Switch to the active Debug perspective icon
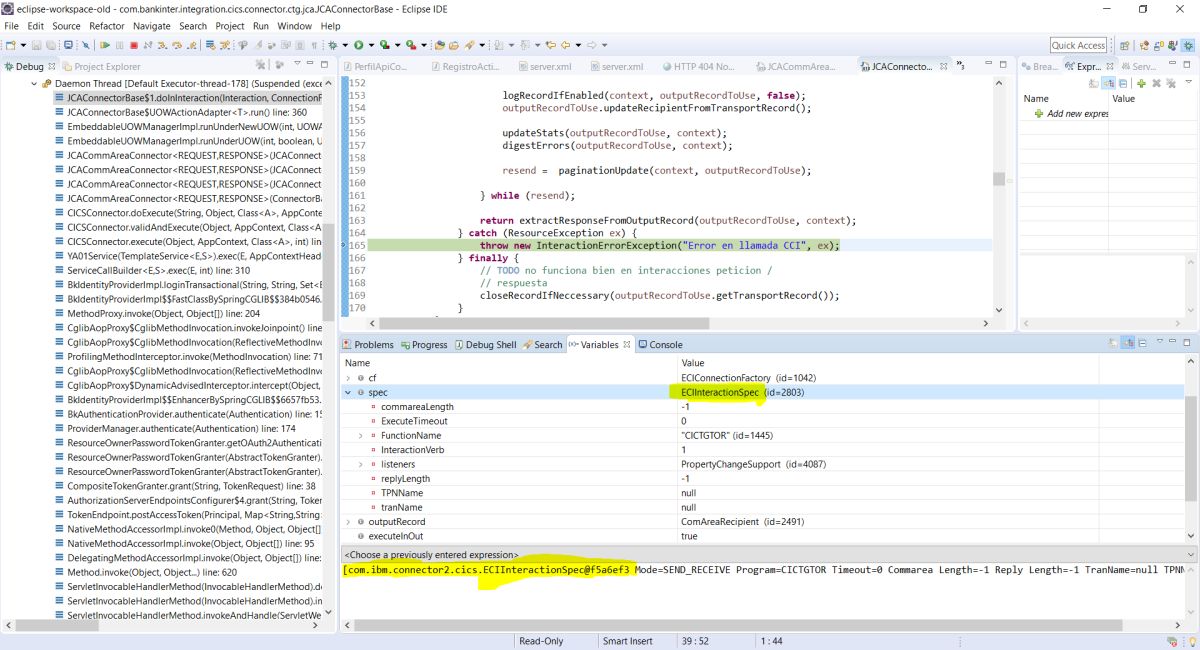The height and width of the screenshot is (650, 1200). 1187,45
